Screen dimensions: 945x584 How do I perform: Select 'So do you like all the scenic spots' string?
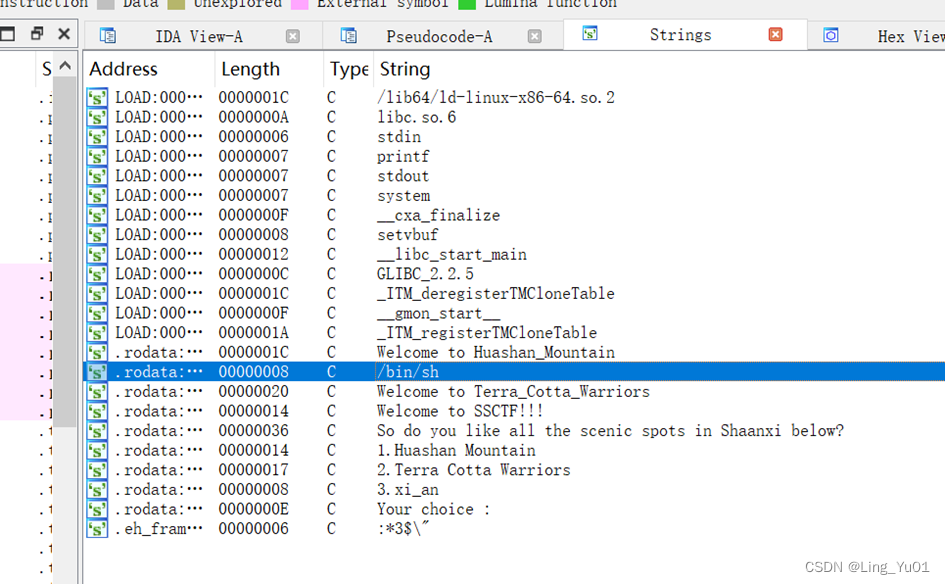(611, 431)
